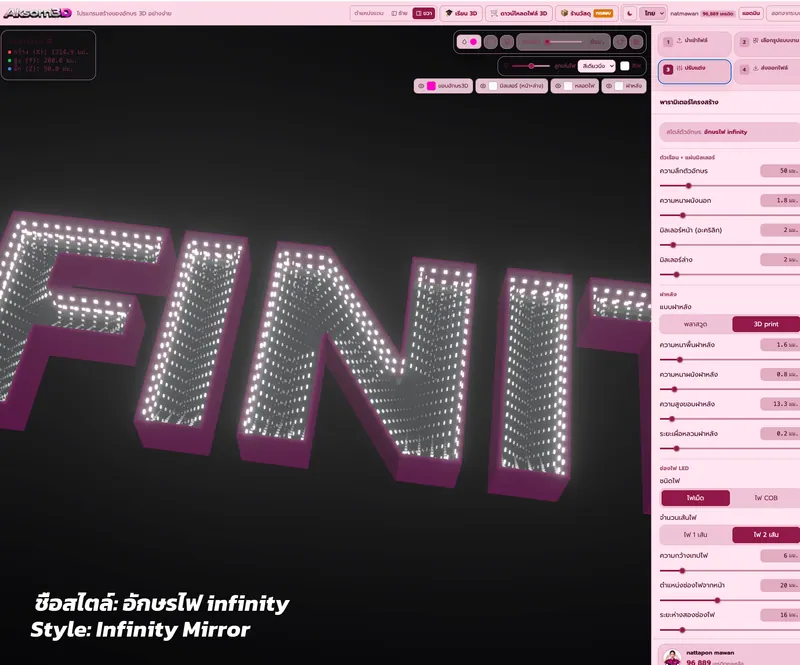Image resolution: width=800 pixels, height=665 pixels.
Task: Adjust ตำแหน่งช่องไฟจากหน้า slider
Action: tap(730, 600)
